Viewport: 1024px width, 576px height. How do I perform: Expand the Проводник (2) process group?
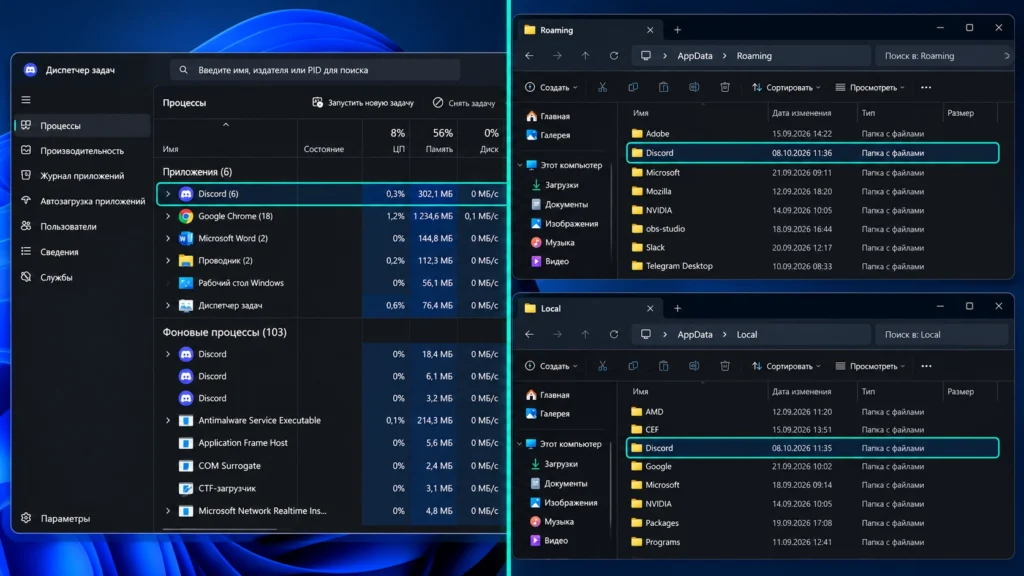(x=168, y=261)
